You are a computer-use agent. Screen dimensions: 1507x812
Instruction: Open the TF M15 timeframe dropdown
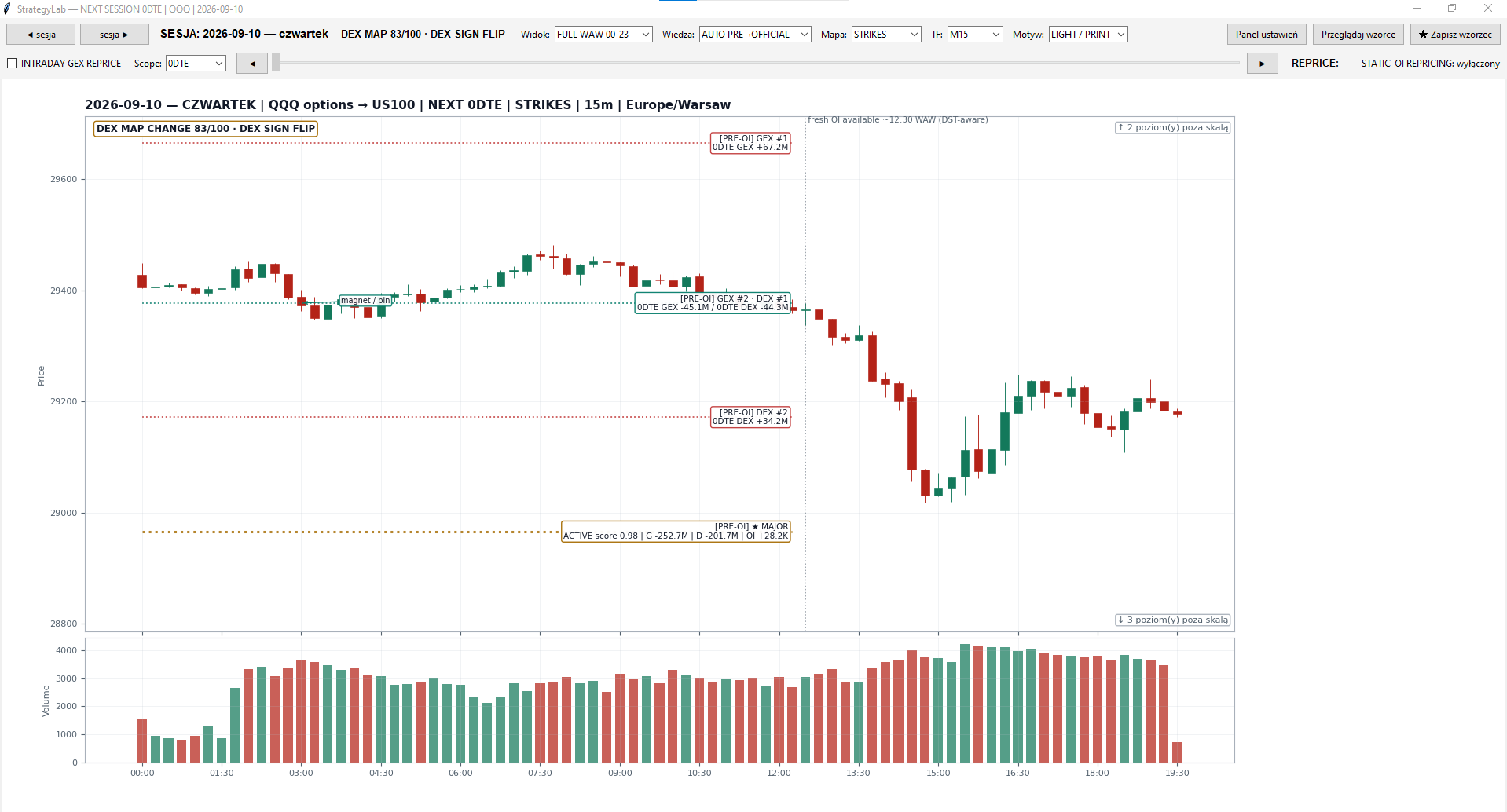[975, 35]
